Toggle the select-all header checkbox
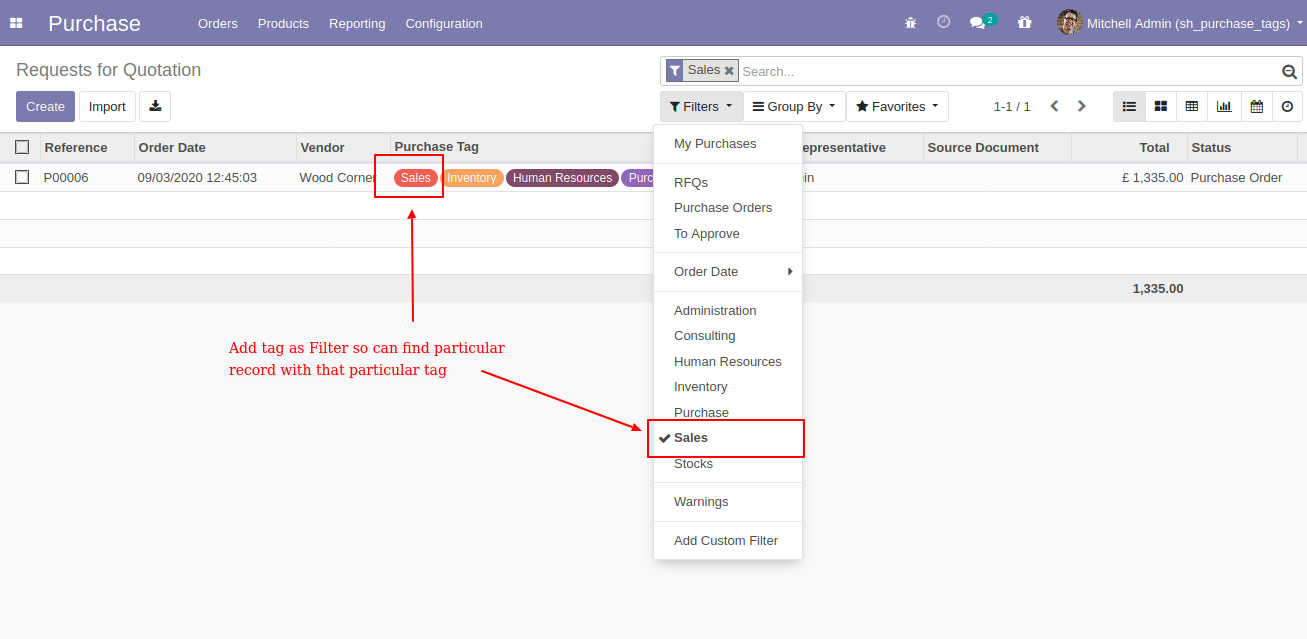The width and height of the screenshot is (1307, 639). (22, 147)
